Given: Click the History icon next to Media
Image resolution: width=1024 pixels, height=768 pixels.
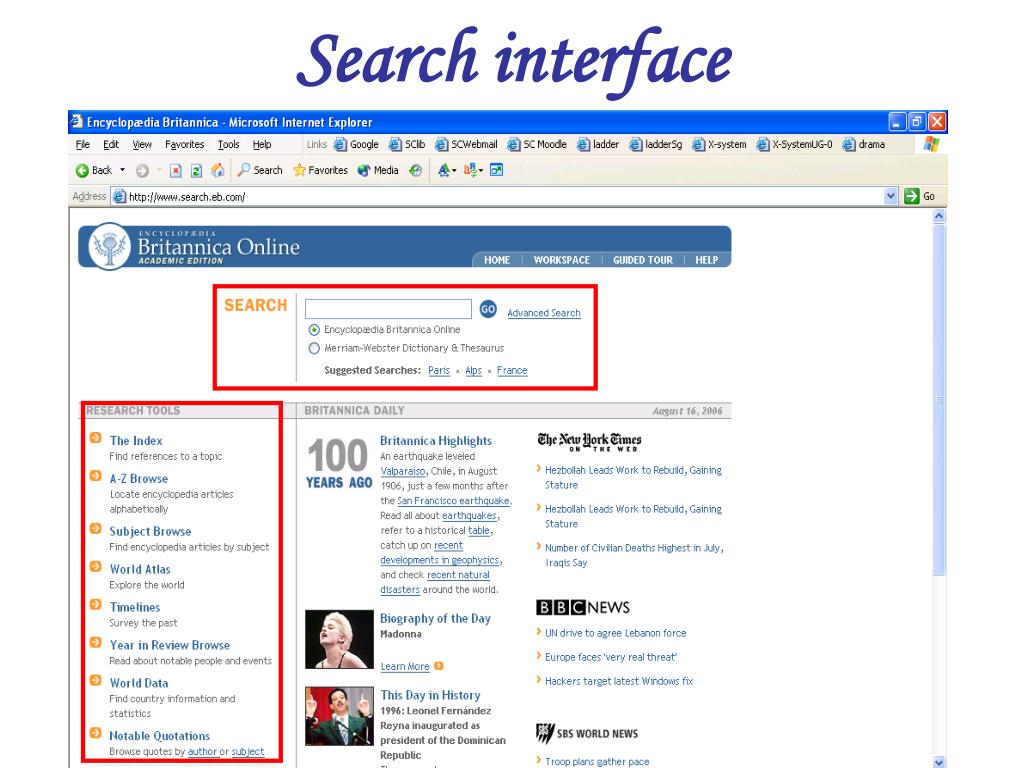Looking at the screenshot, I should pyautogui.click(x=415, y=170).
